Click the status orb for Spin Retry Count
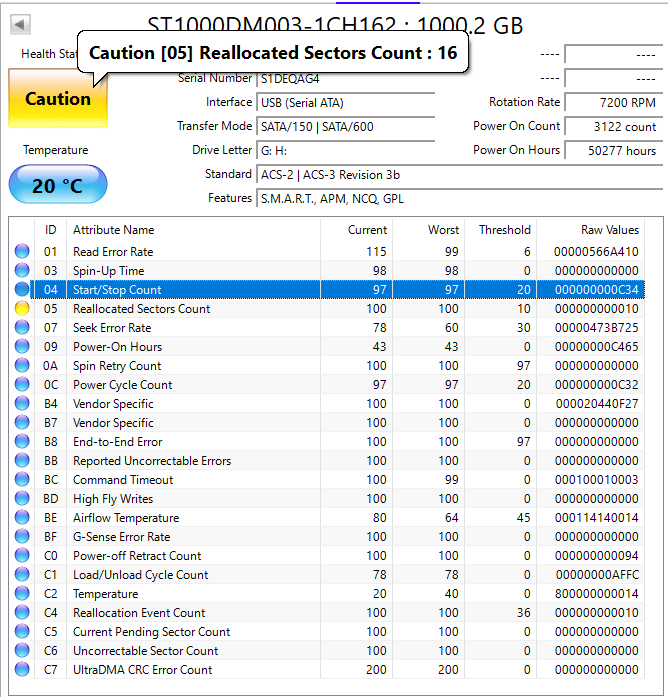The width and height of the screenshot is (668, 697). (x=22, y=365)
